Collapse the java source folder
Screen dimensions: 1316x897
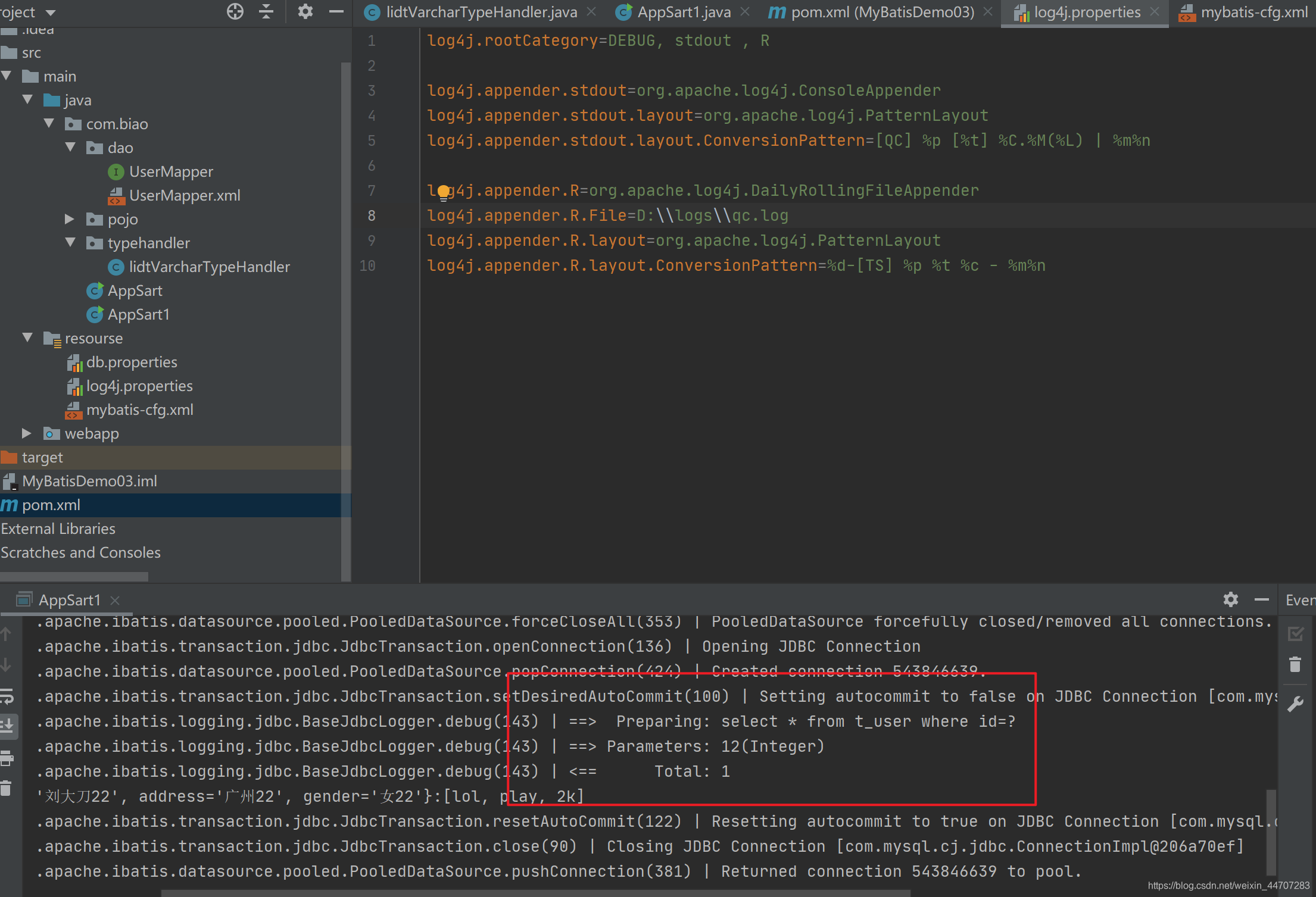click(27, 99)
